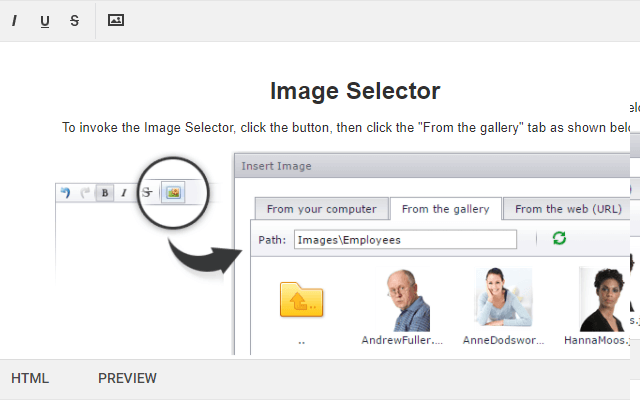The width and height of the screenshot is (640, 400).
Task: Click the "Image Selector" heading text
Action: click(355, 91)
